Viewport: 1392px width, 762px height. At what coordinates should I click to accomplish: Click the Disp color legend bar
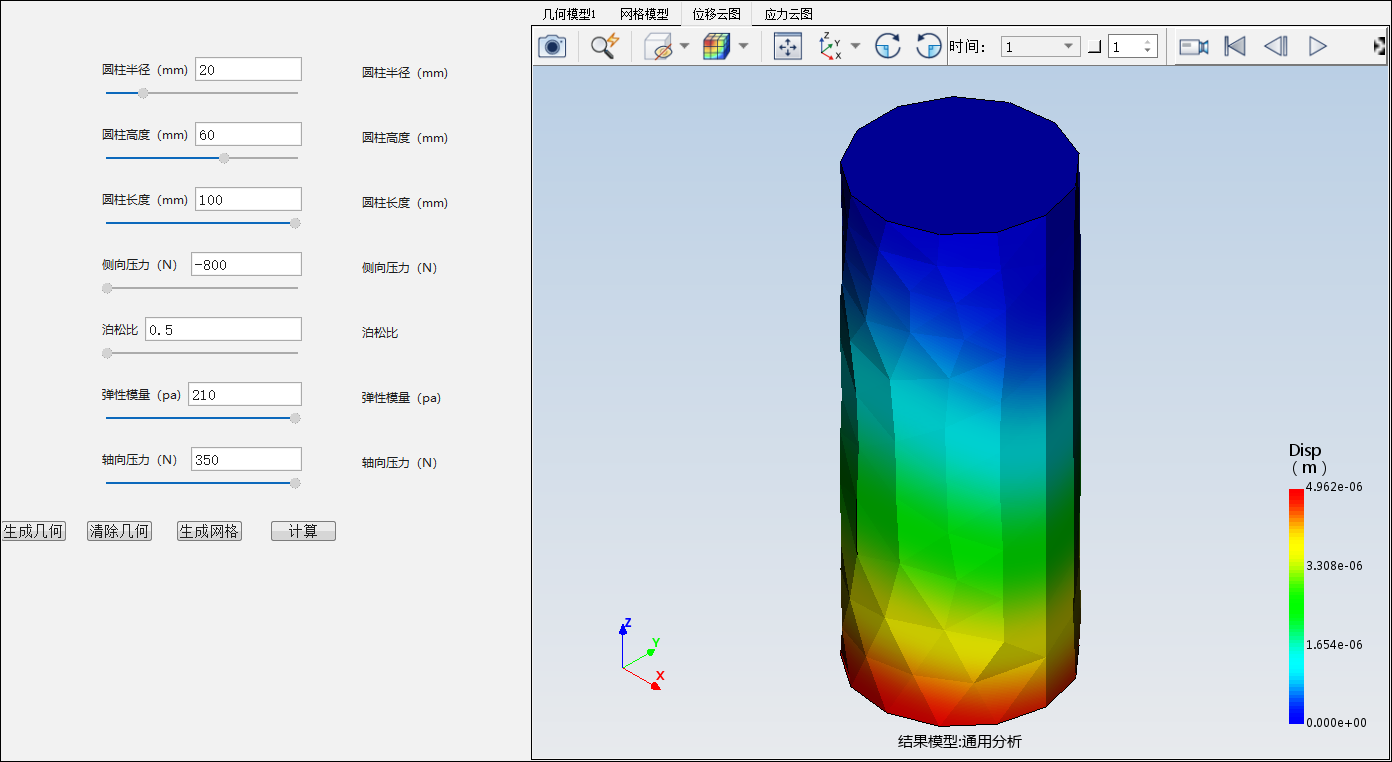coord(1296,606)
